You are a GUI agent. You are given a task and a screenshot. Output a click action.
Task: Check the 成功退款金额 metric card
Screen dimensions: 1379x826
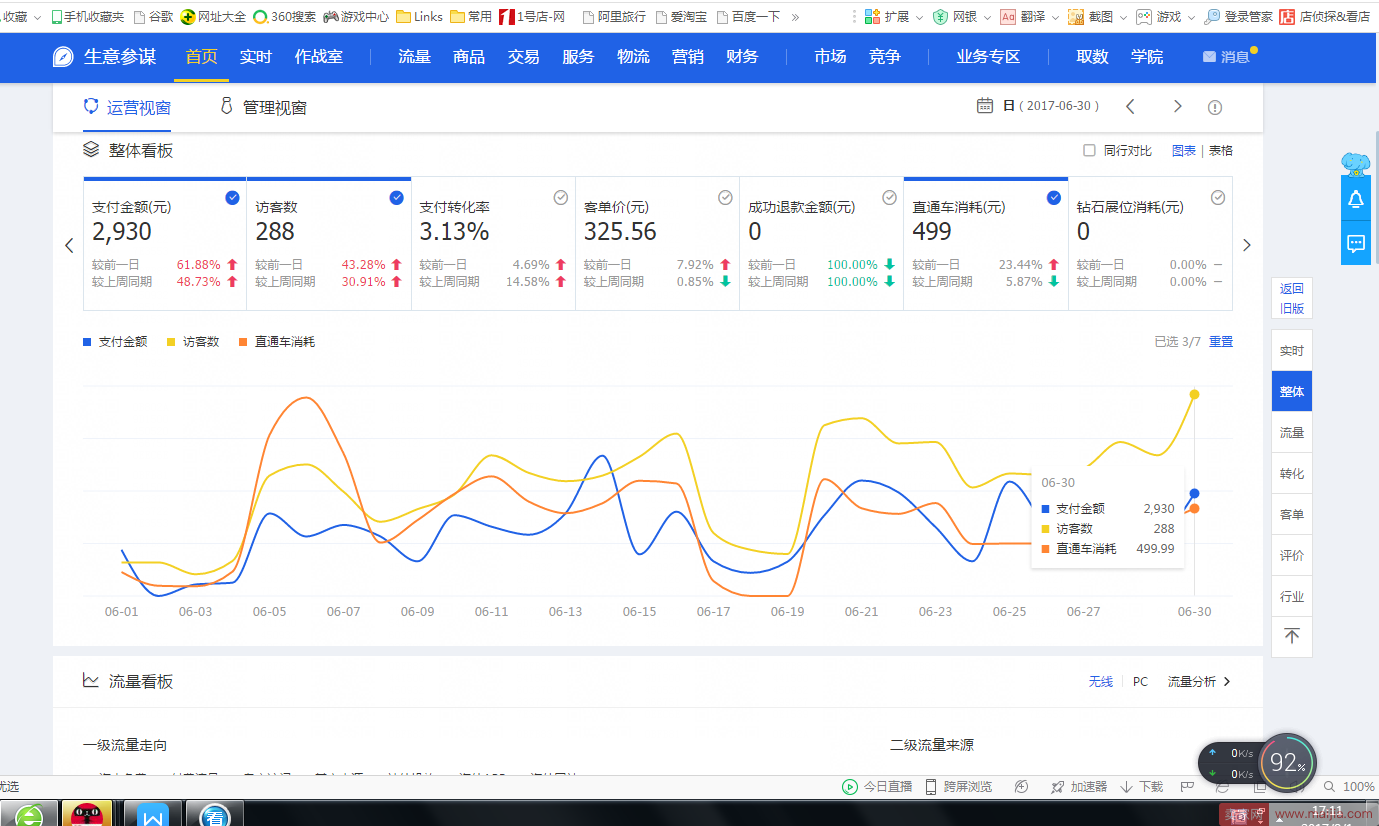click(x=889, y=198)
